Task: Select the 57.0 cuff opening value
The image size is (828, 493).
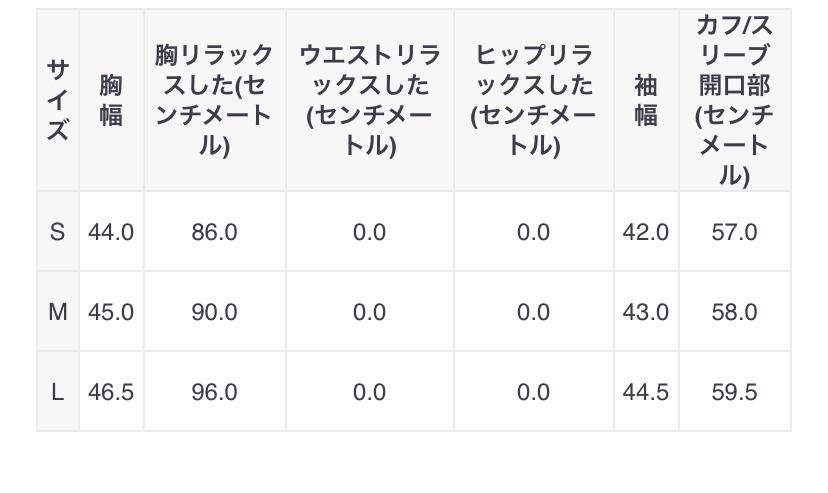Action: point(734,232)
